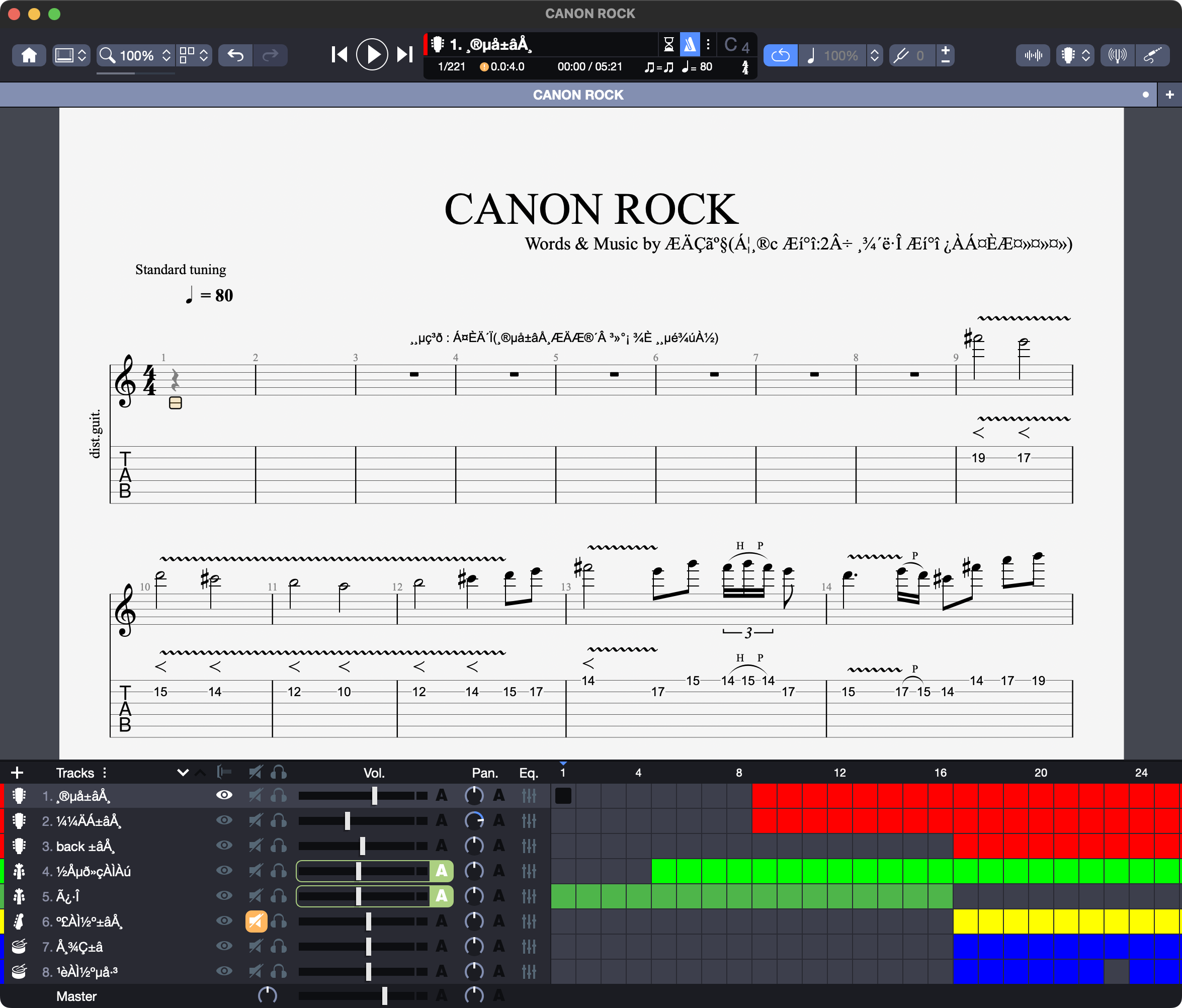Open the line-in waveform icon

click(x=1033, y=55)
